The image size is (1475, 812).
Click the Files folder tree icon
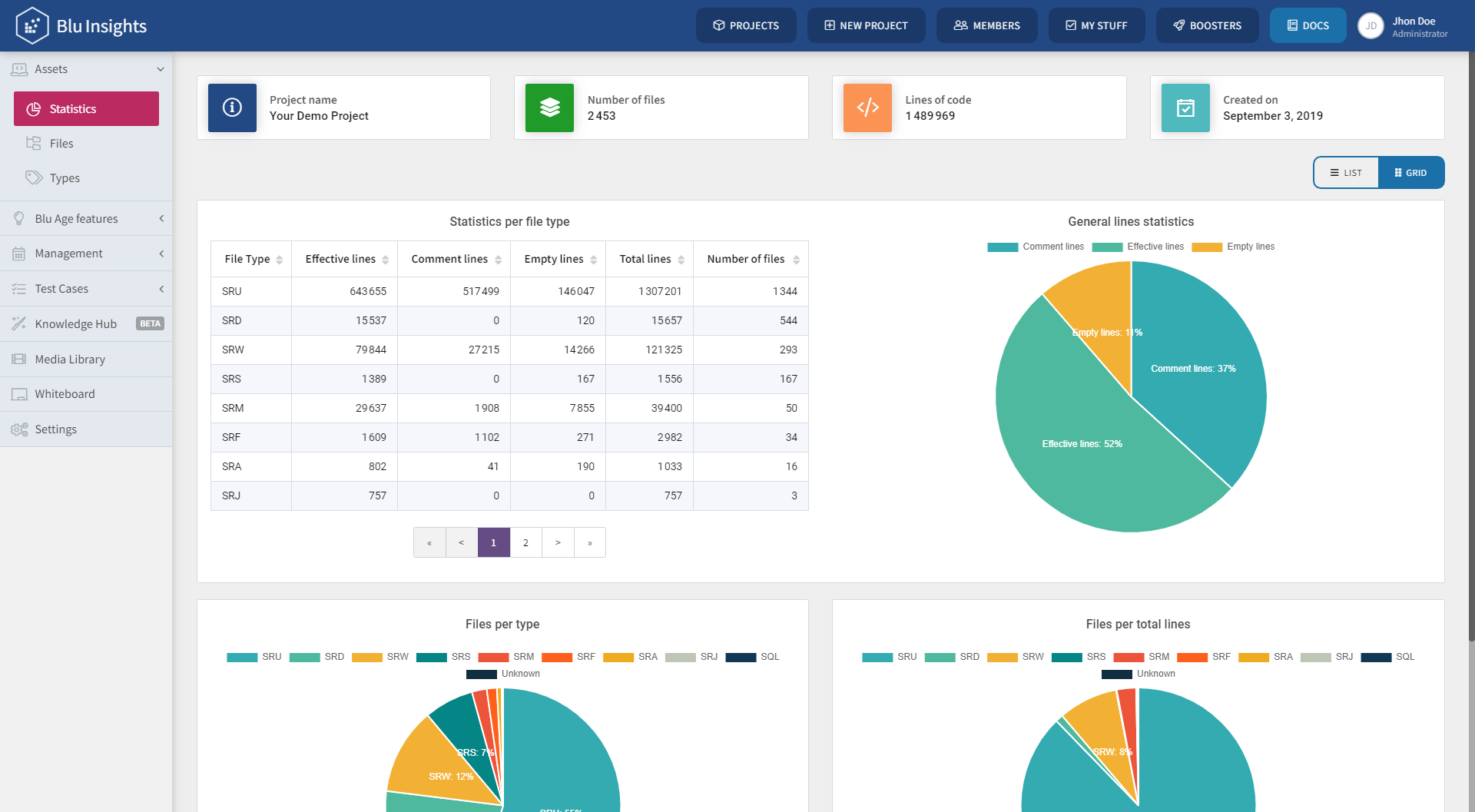tap(34, 143)
